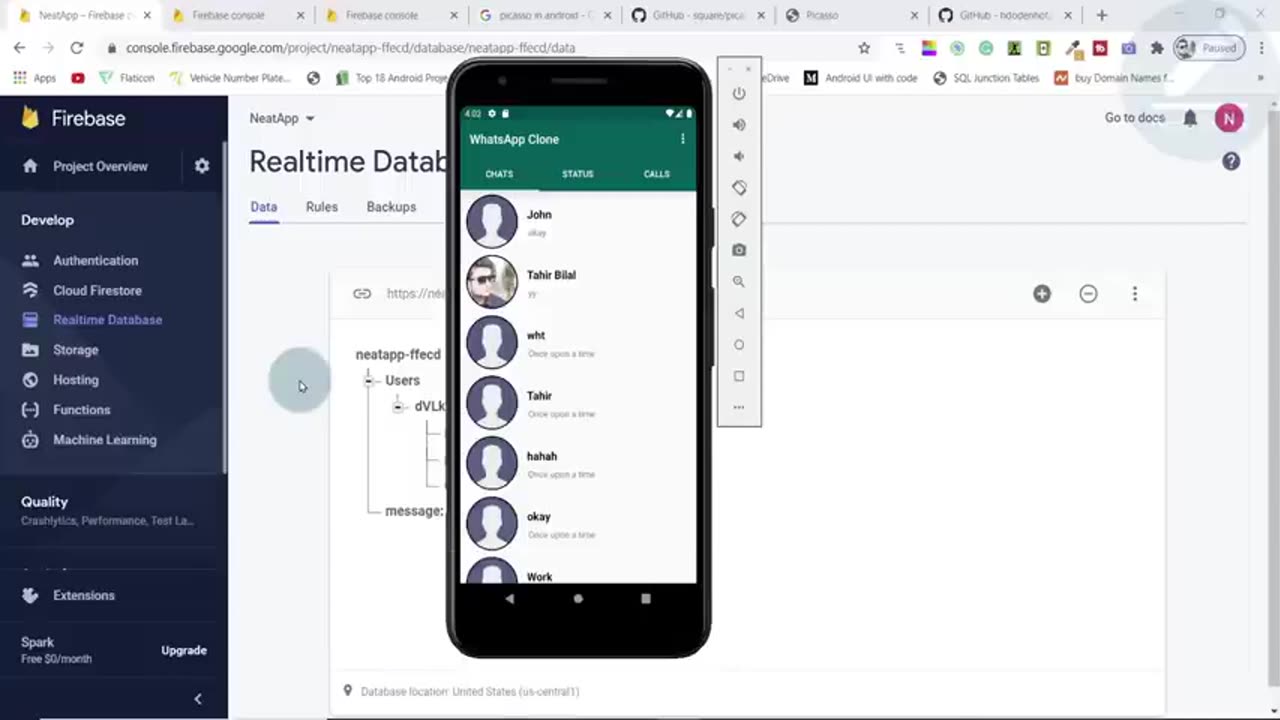
Task: Open Project Overview
Action: coord(100,166)
